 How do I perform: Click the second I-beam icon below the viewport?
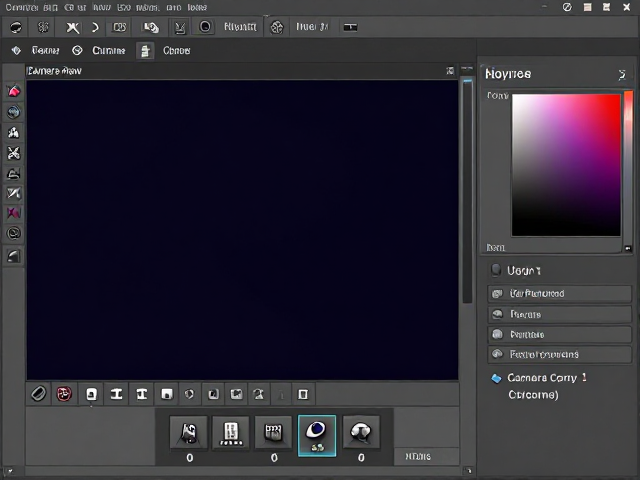pos(142,394)
